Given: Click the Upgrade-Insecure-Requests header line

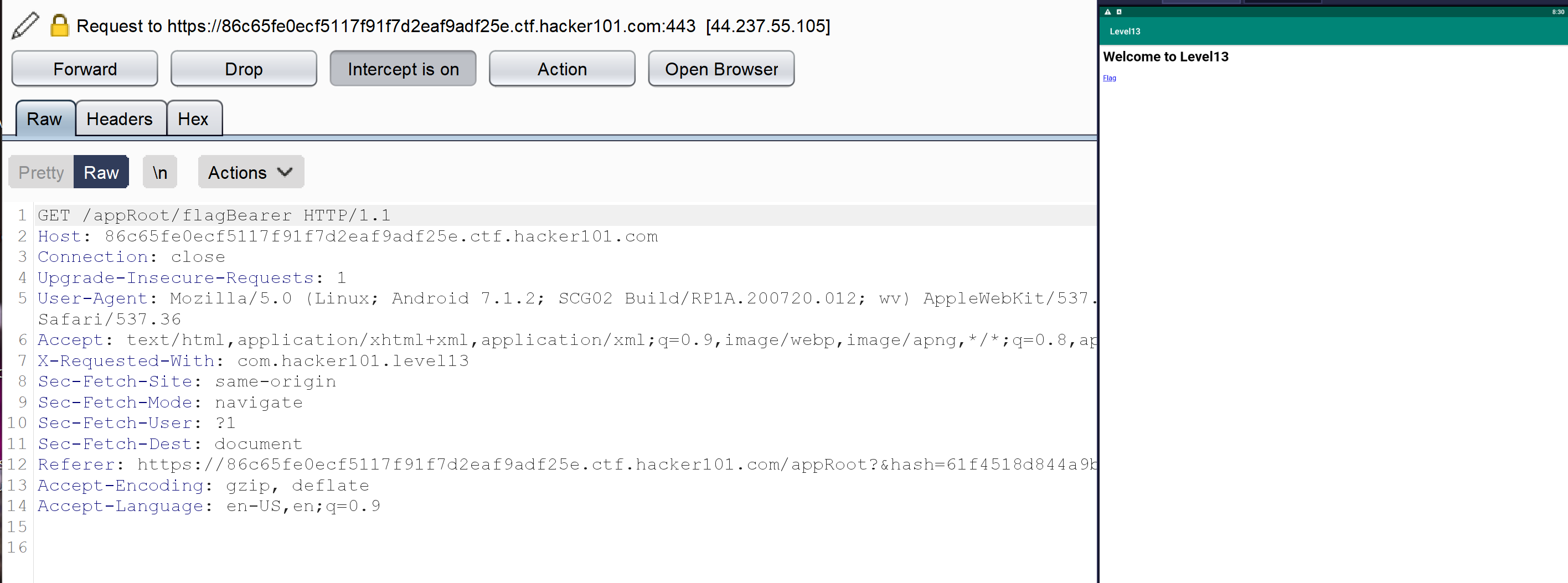Looking at the screenshot, I should coord(192,277).
